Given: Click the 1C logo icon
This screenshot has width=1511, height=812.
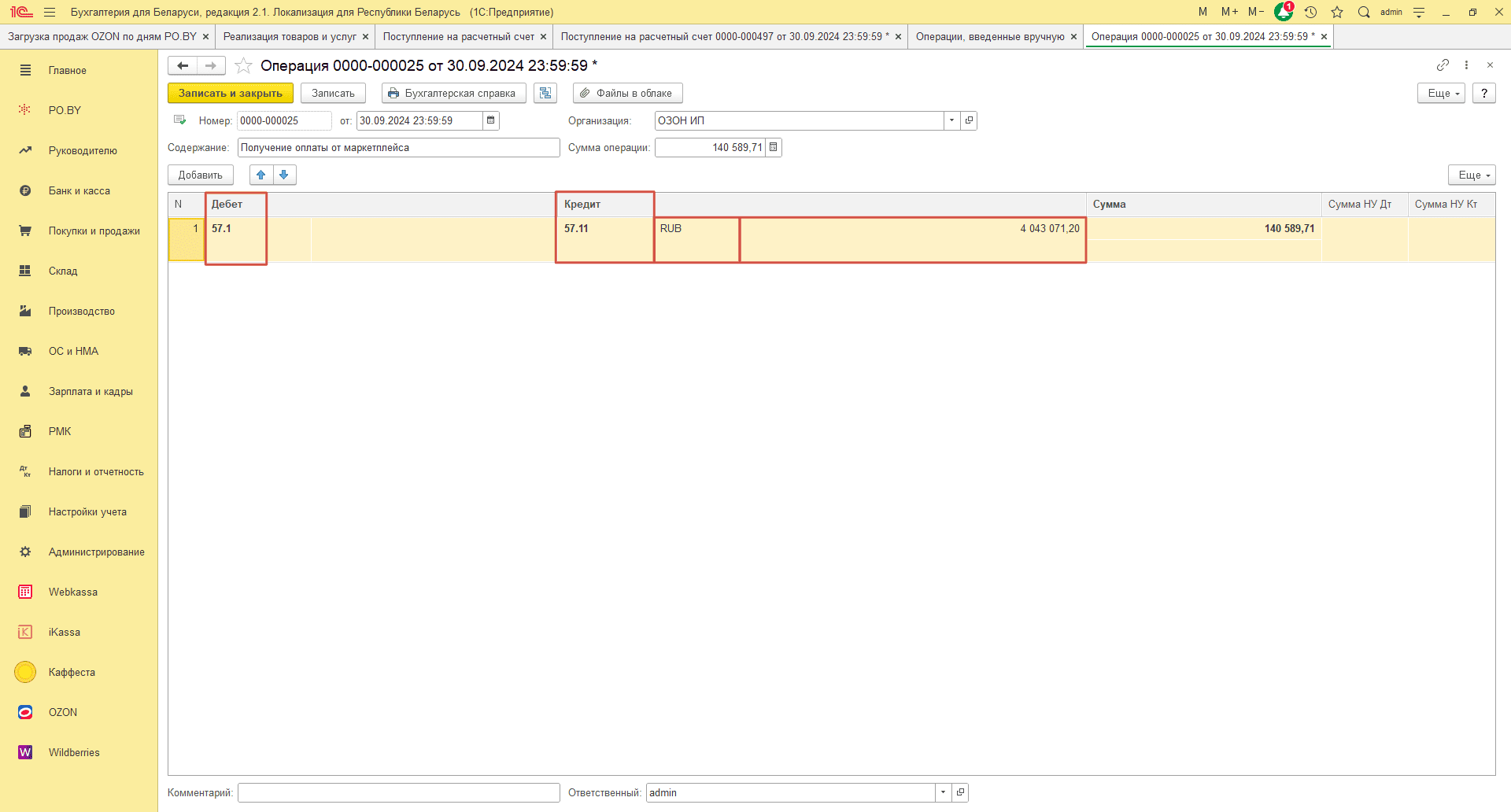Looking at the screenshot, I should point(21,12).
